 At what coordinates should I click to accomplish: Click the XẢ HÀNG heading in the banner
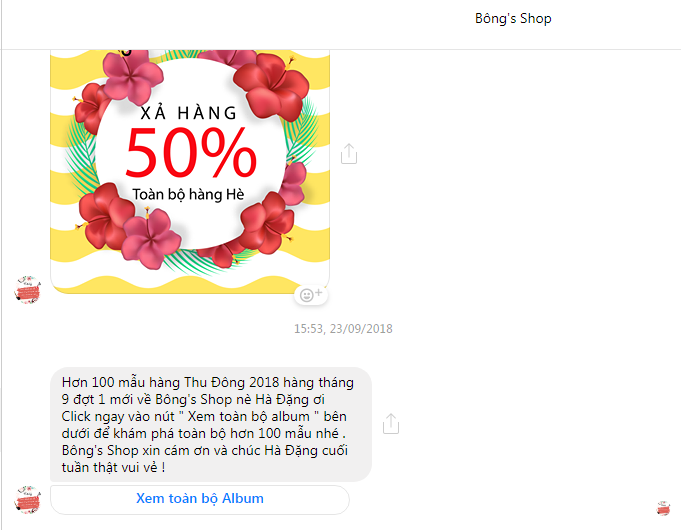point(188,113)
